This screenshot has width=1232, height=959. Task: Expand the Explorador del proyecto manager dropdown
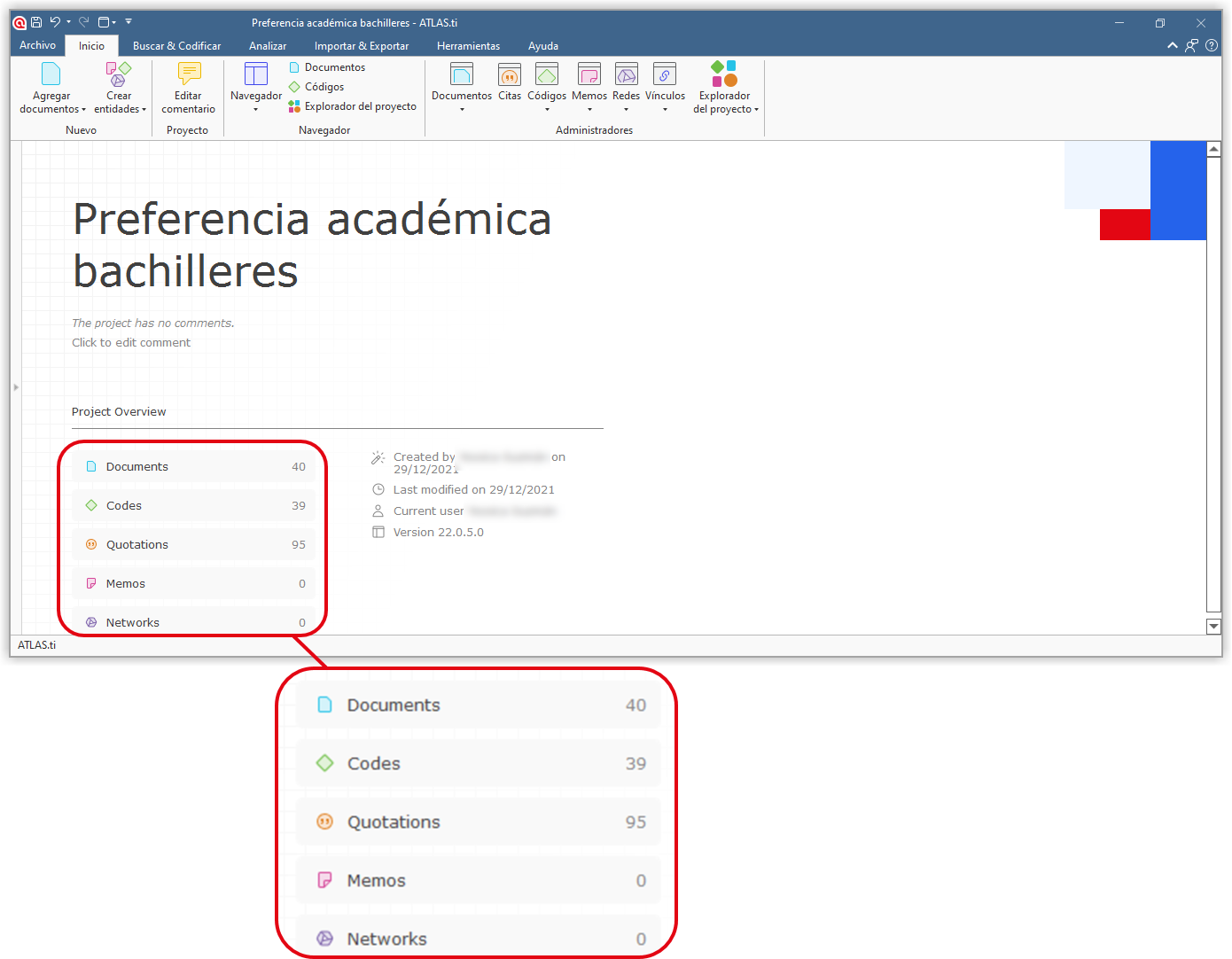(x=756, y=110)
